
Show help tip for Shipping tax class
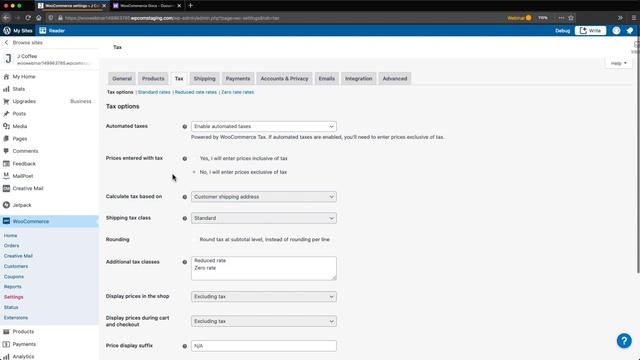184,218
